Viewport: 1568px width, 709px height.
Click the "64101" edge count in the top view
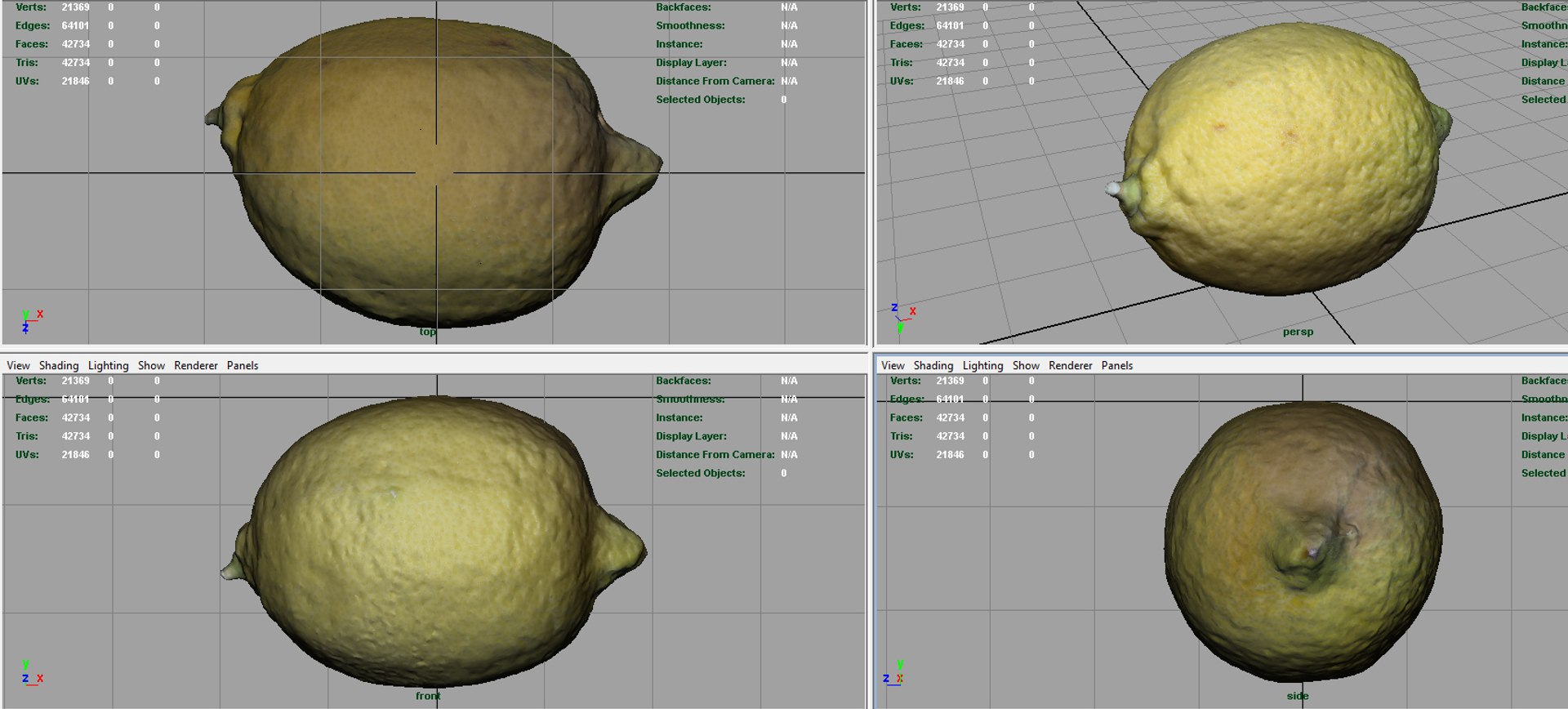[x=76, y=26]
